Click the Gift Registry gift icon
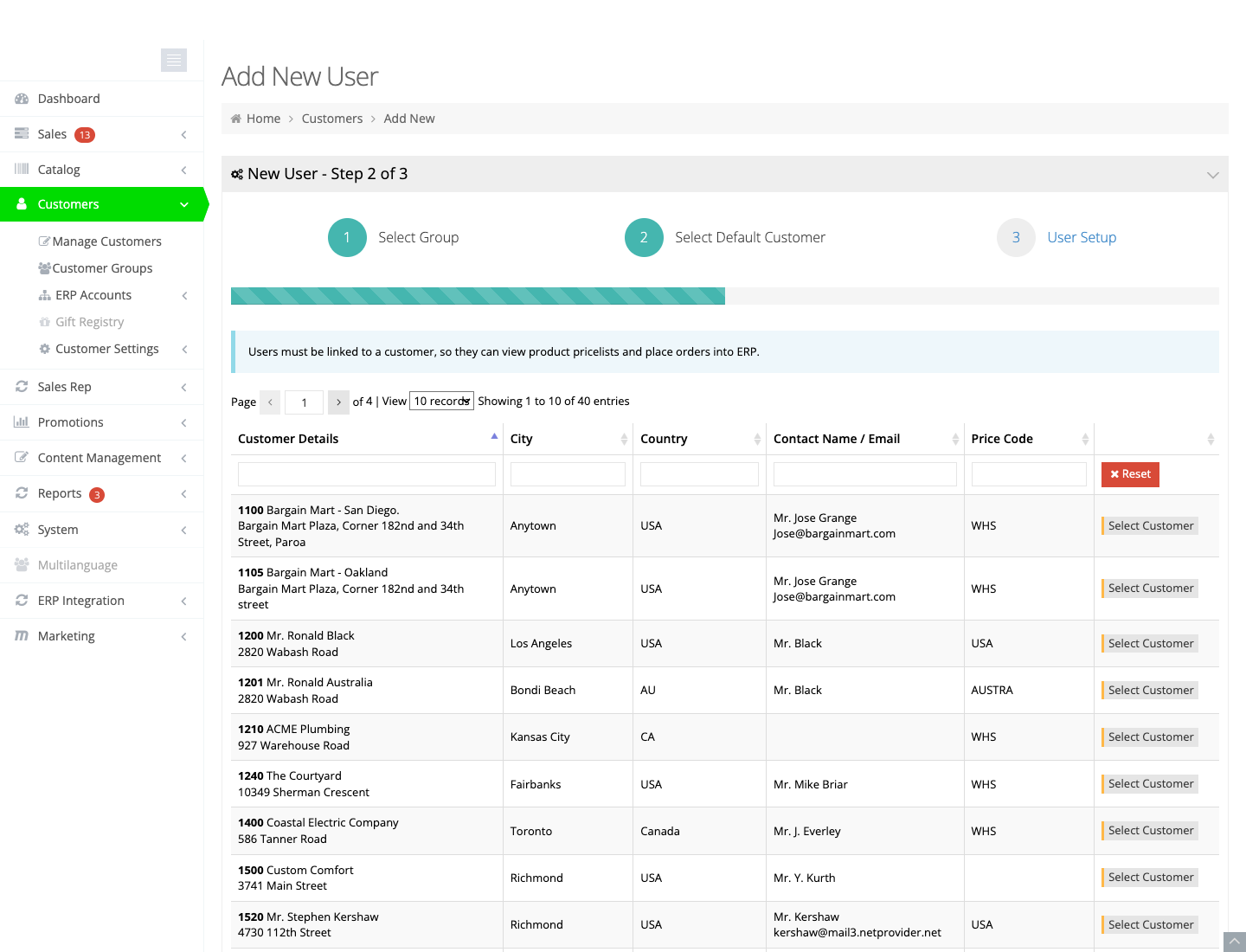 point(45,322)
